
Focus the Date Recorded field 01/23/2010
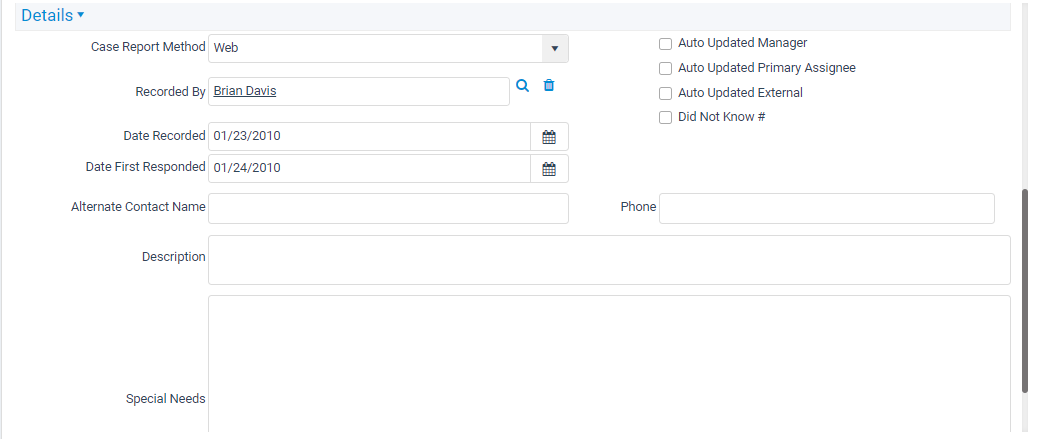click(x=370, y=137)
